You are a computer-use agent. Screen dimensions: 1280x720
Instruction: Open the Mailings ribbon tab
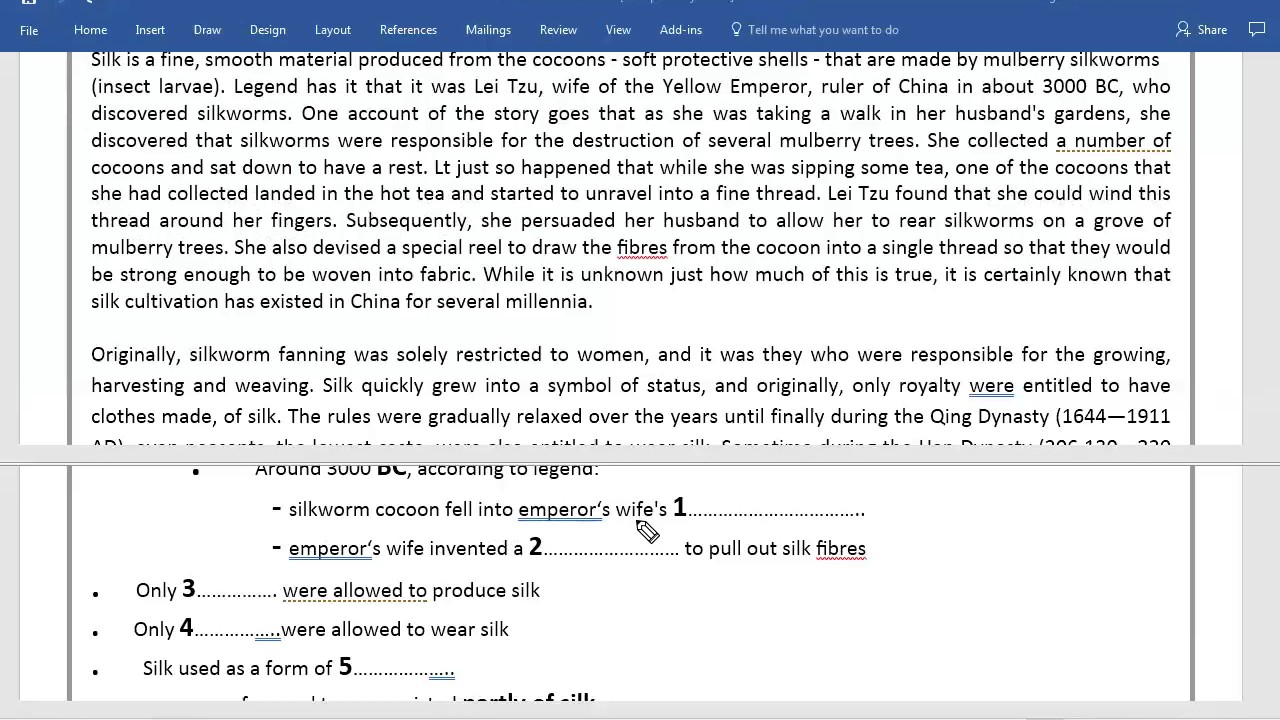click(x=488, y=30)
